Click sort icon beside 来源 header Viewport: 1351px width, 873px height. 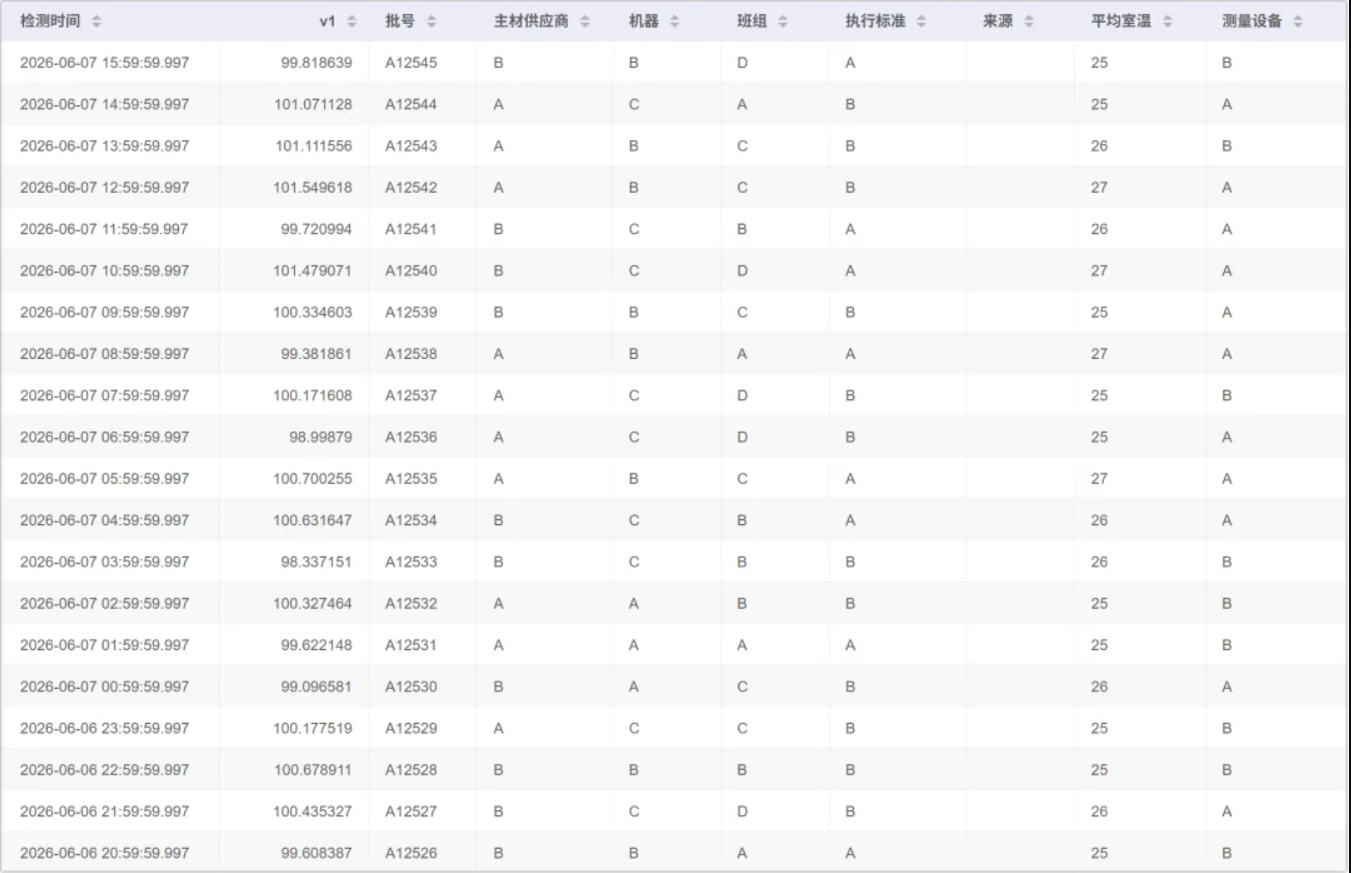tap(1029, 22)
